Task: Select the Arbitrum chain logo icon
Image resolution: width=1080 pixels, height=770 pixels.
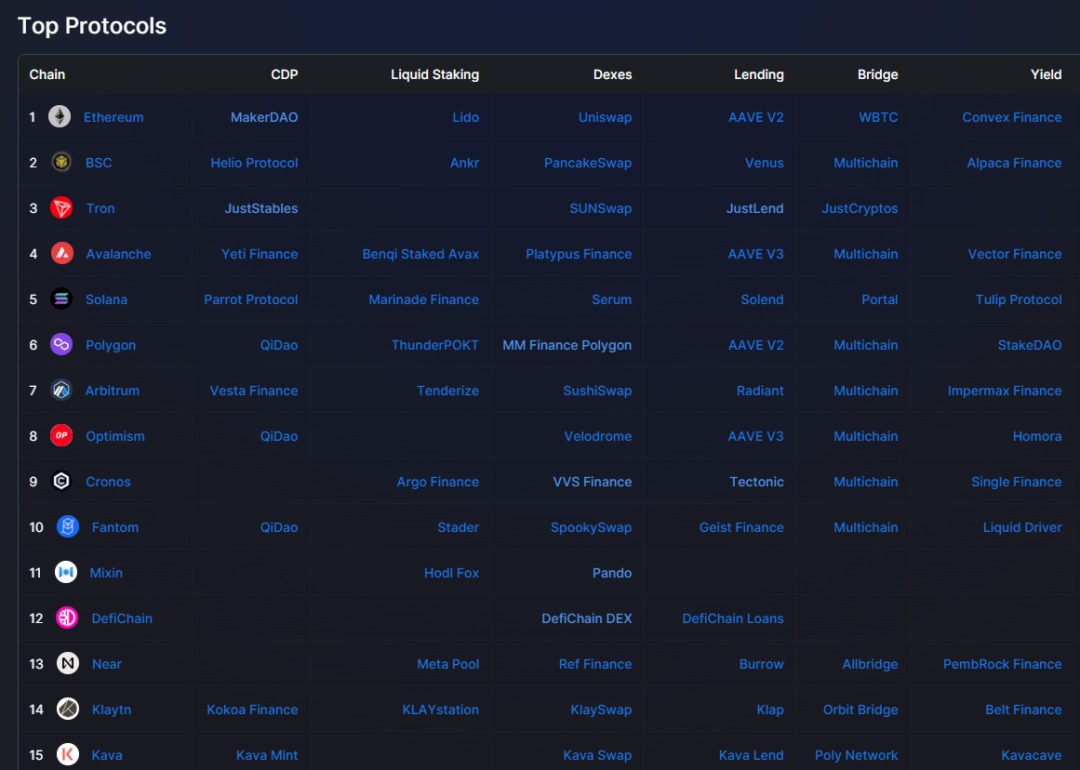Action: (x=62, y=390)
